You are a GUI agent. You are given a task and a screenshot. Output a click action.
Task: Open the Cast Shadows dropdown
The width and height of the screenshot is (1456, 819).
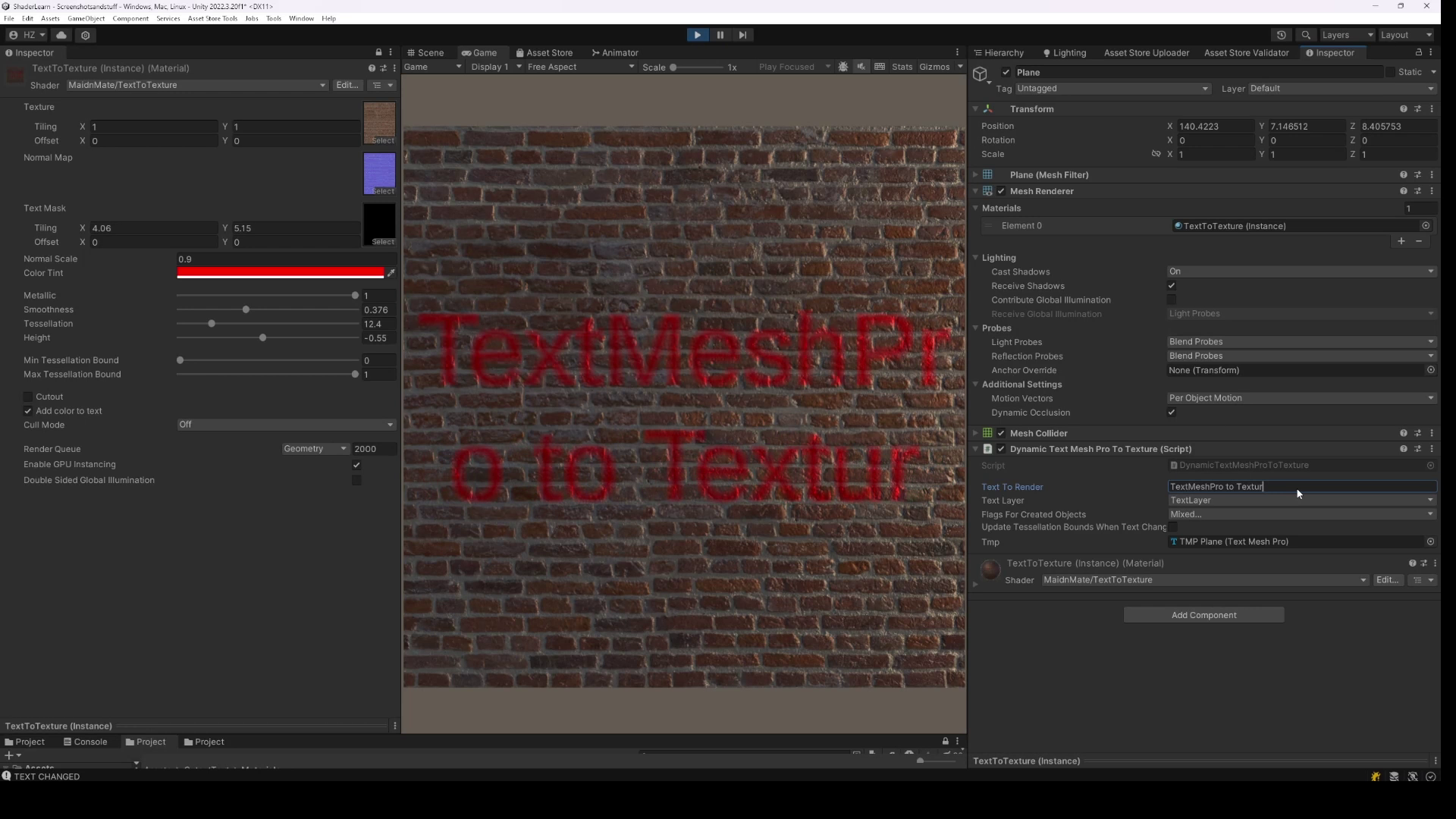click(x=1301, y=271)
